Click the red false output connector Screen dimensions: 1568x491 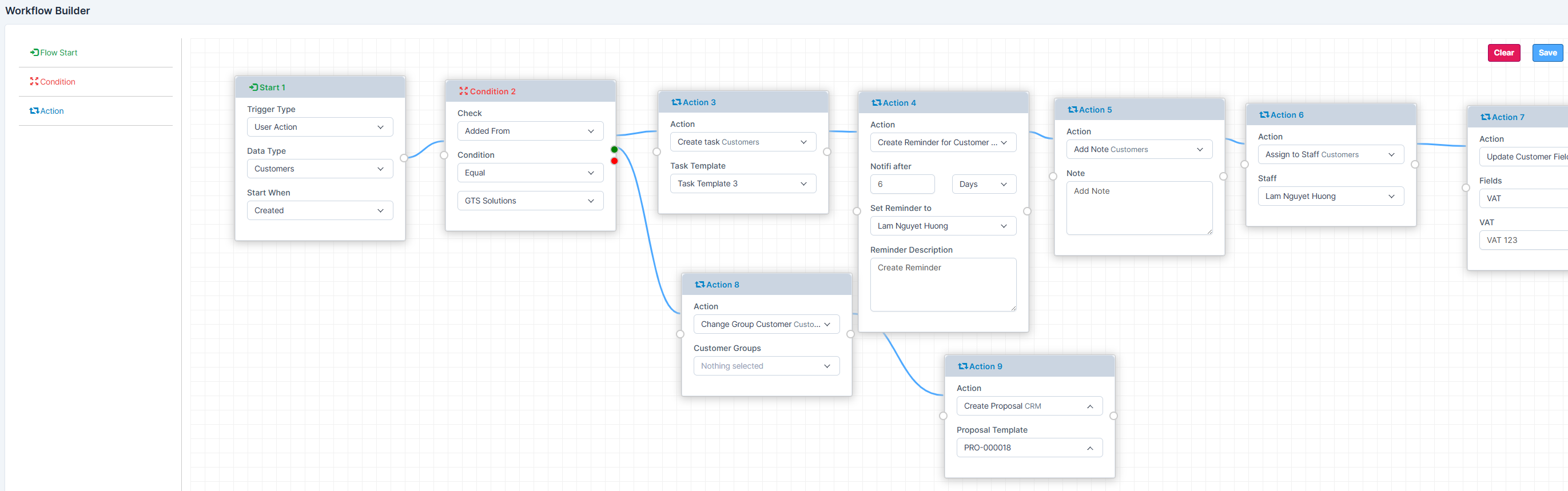614,161
